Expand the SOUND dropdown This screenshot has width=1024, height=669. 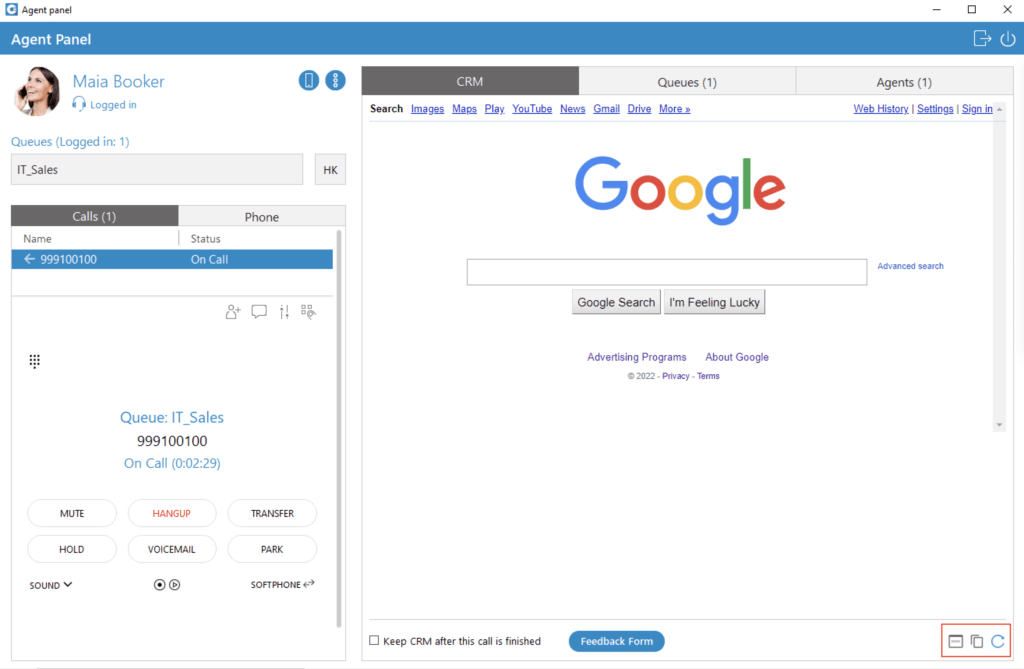click(x=51, y=585)
